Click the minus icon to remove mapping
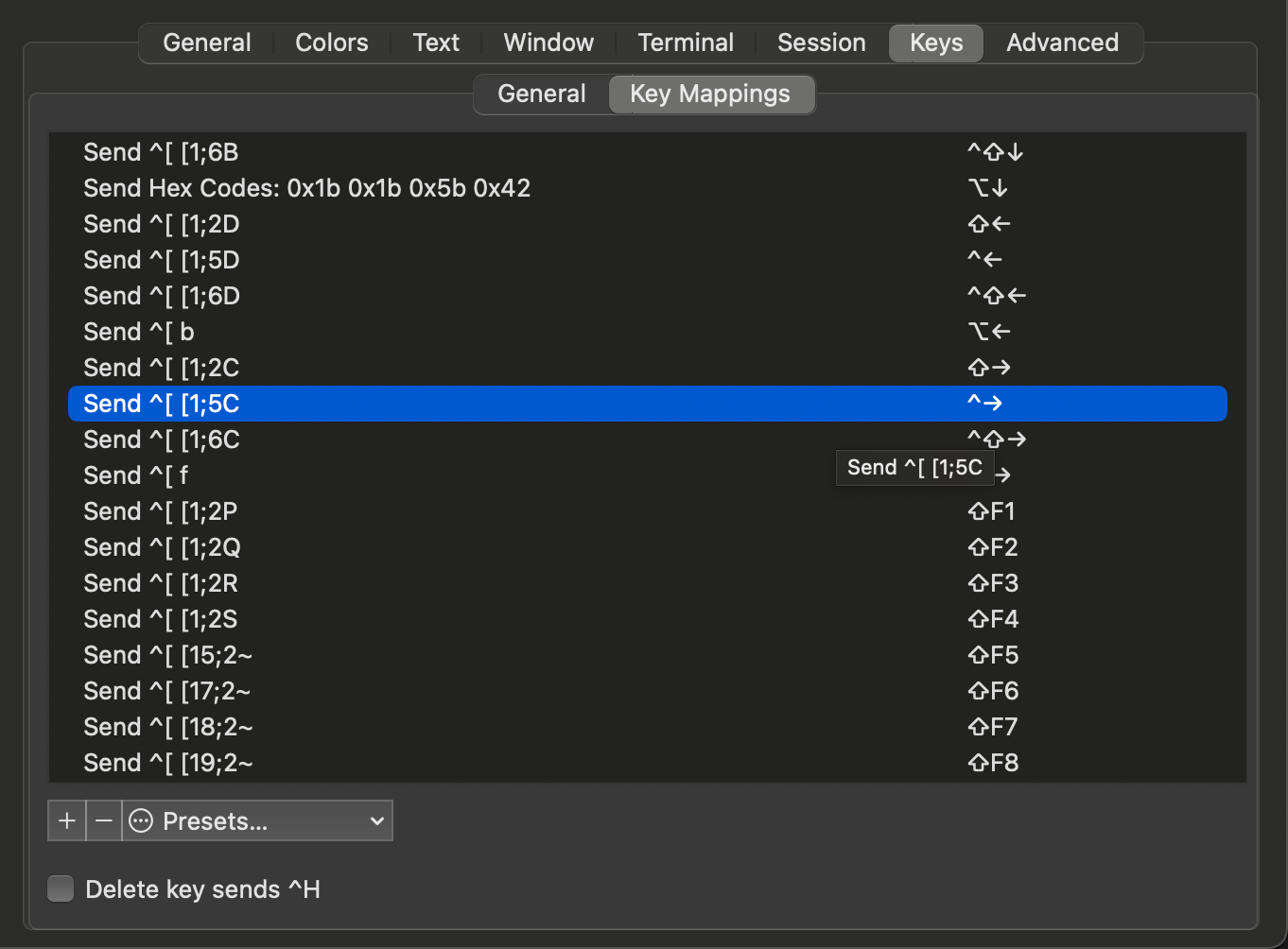 point(104,820)
